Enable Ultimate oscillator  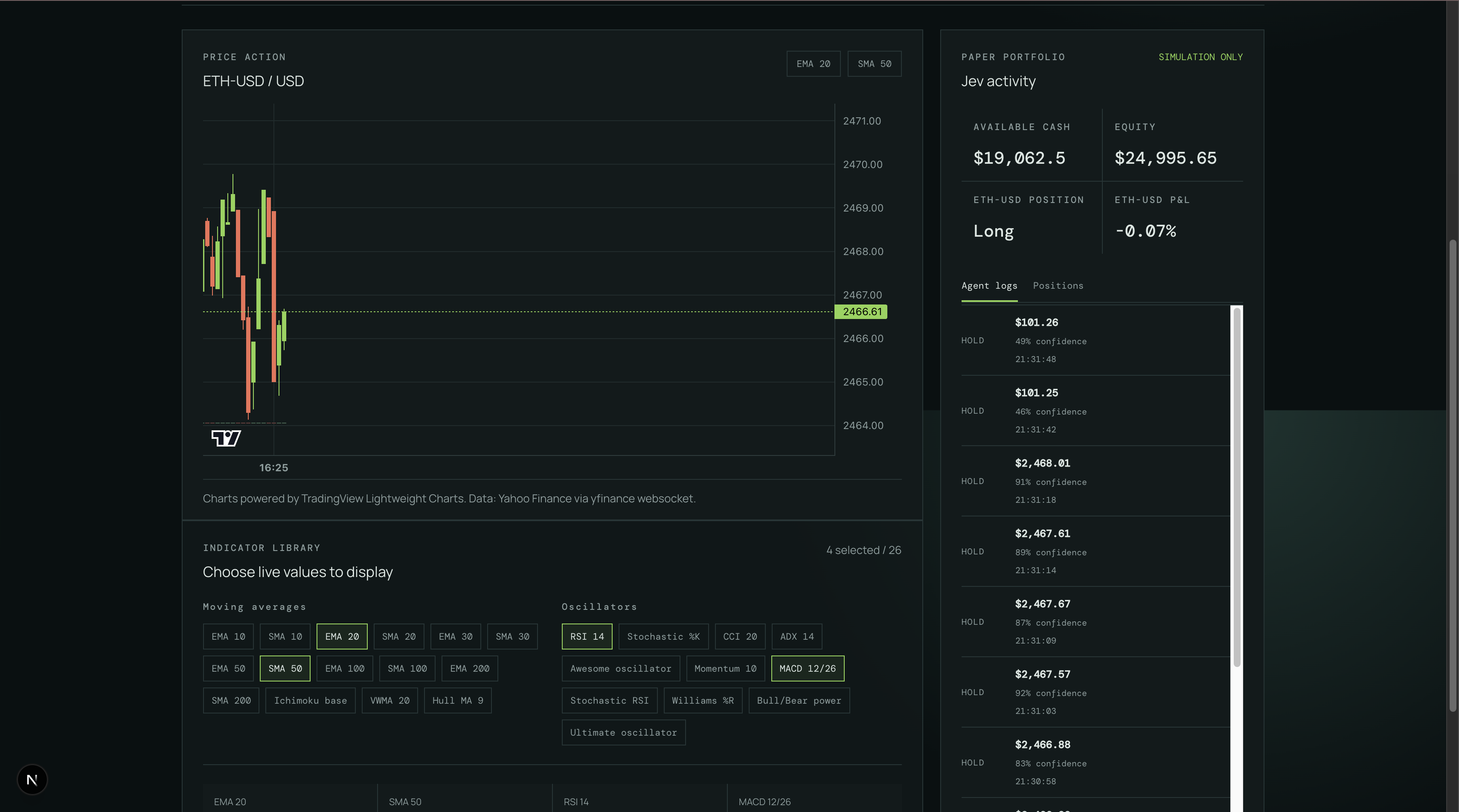pyautogui.click(x=624, y=733)
